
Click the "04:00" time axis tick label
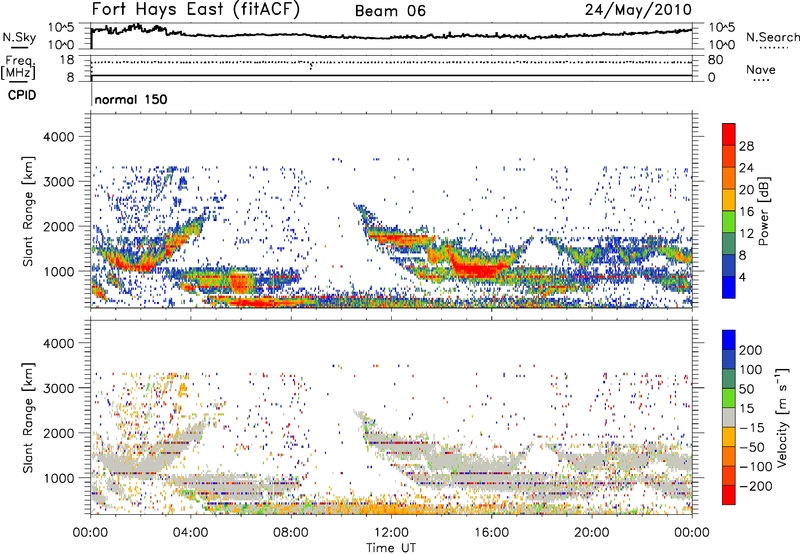point(190,533)
